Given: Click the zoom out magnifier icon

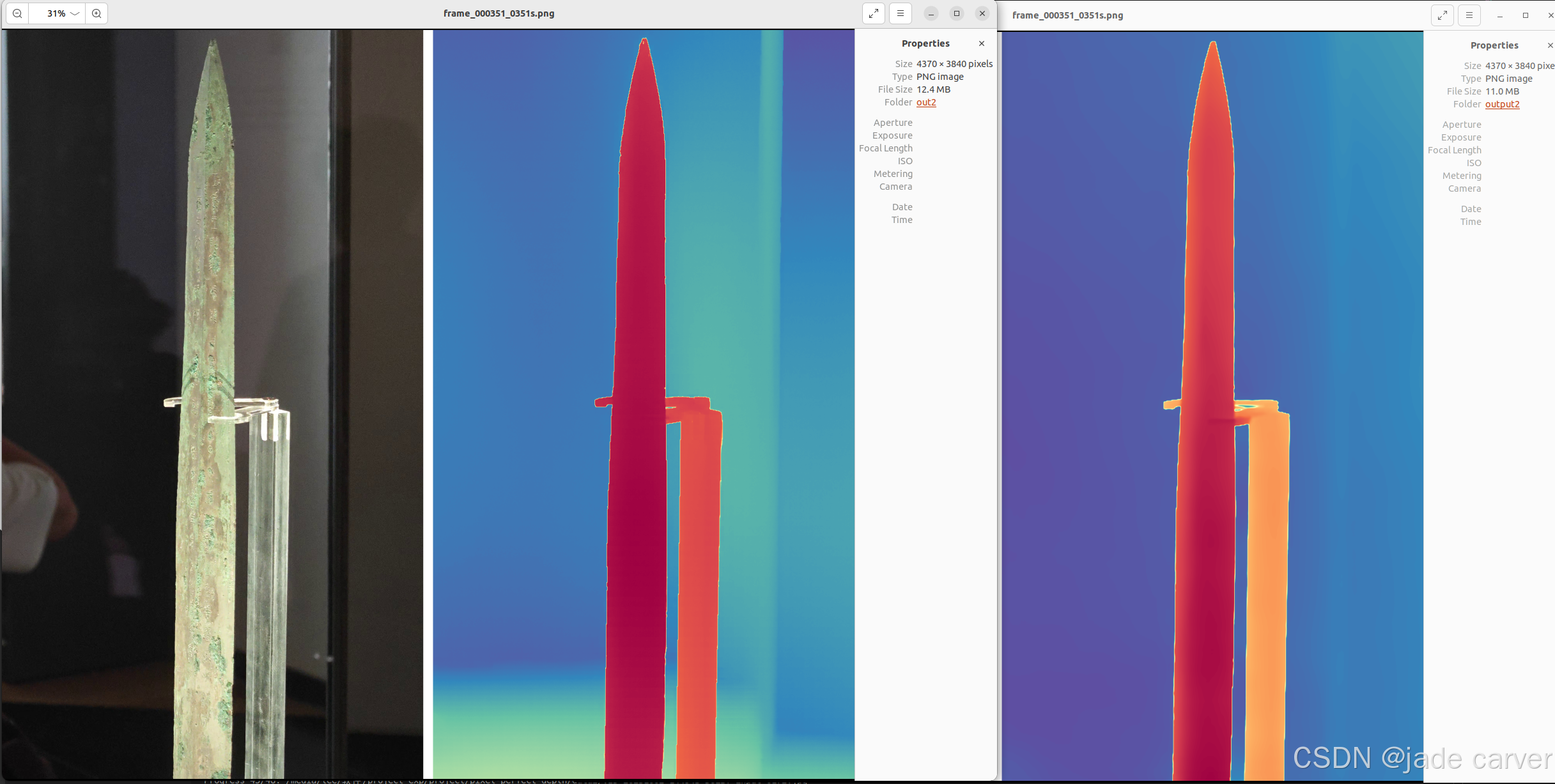Looking at the screenshot, I should pos(17,13).
